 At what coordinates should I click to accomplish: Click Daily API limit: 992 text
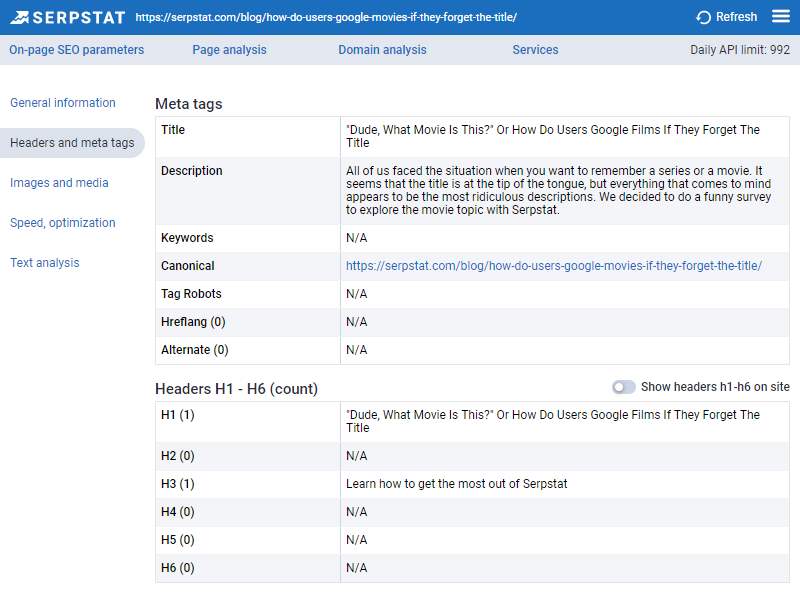740,49
